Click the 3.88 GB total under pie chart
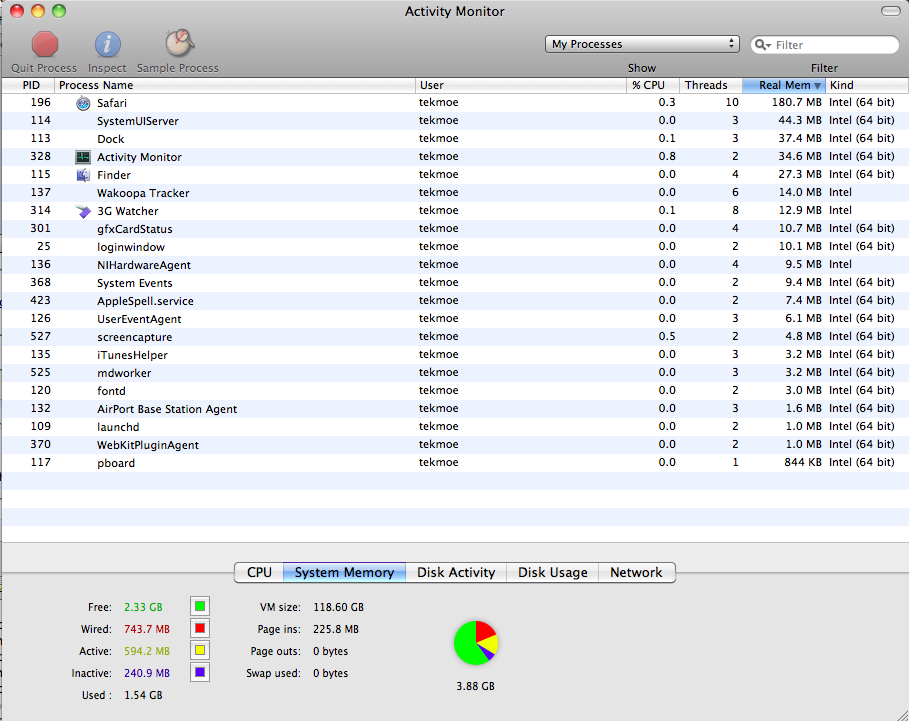 [x=475, y=686]
